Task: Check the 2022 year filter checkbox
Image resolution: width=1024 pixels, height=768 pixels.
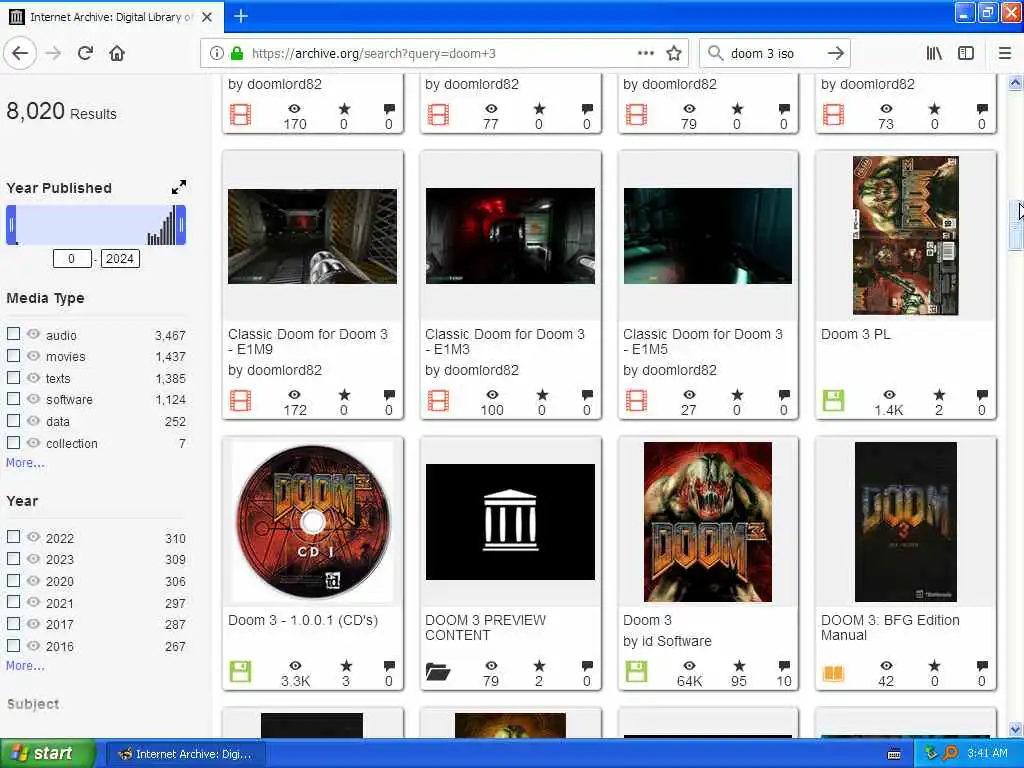Action: point(13,537)
